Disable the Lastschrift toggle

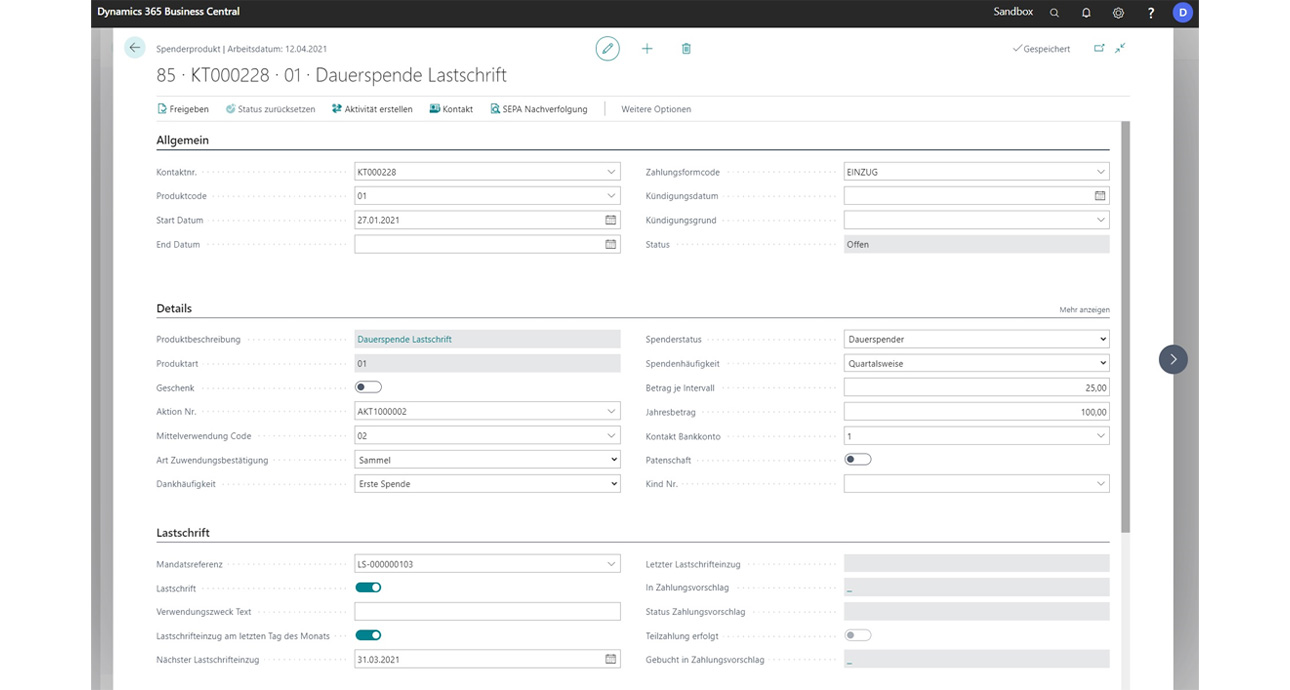(369, 587)
